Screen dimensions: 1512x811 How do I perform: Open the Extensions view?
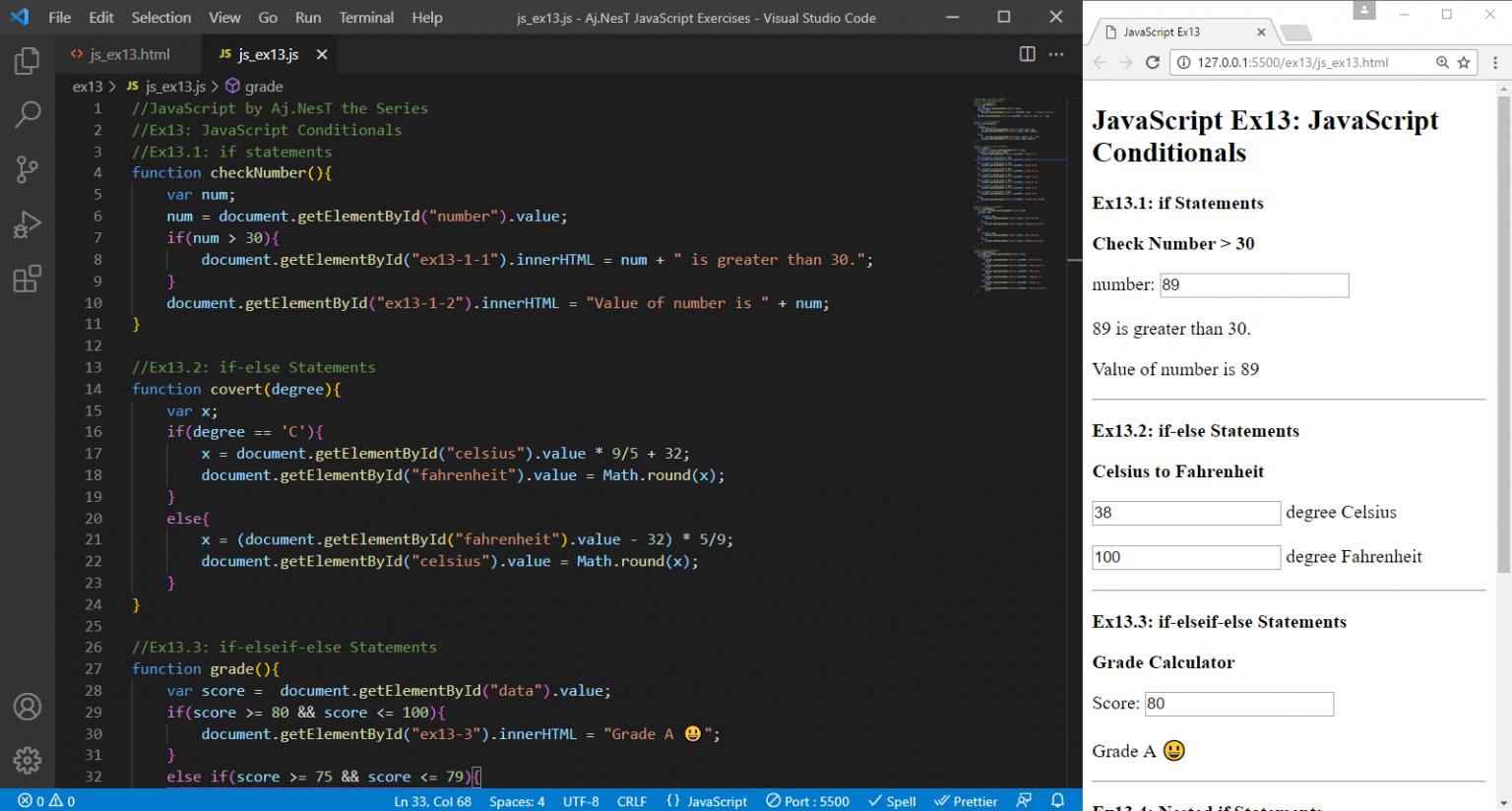click(27, 280)
